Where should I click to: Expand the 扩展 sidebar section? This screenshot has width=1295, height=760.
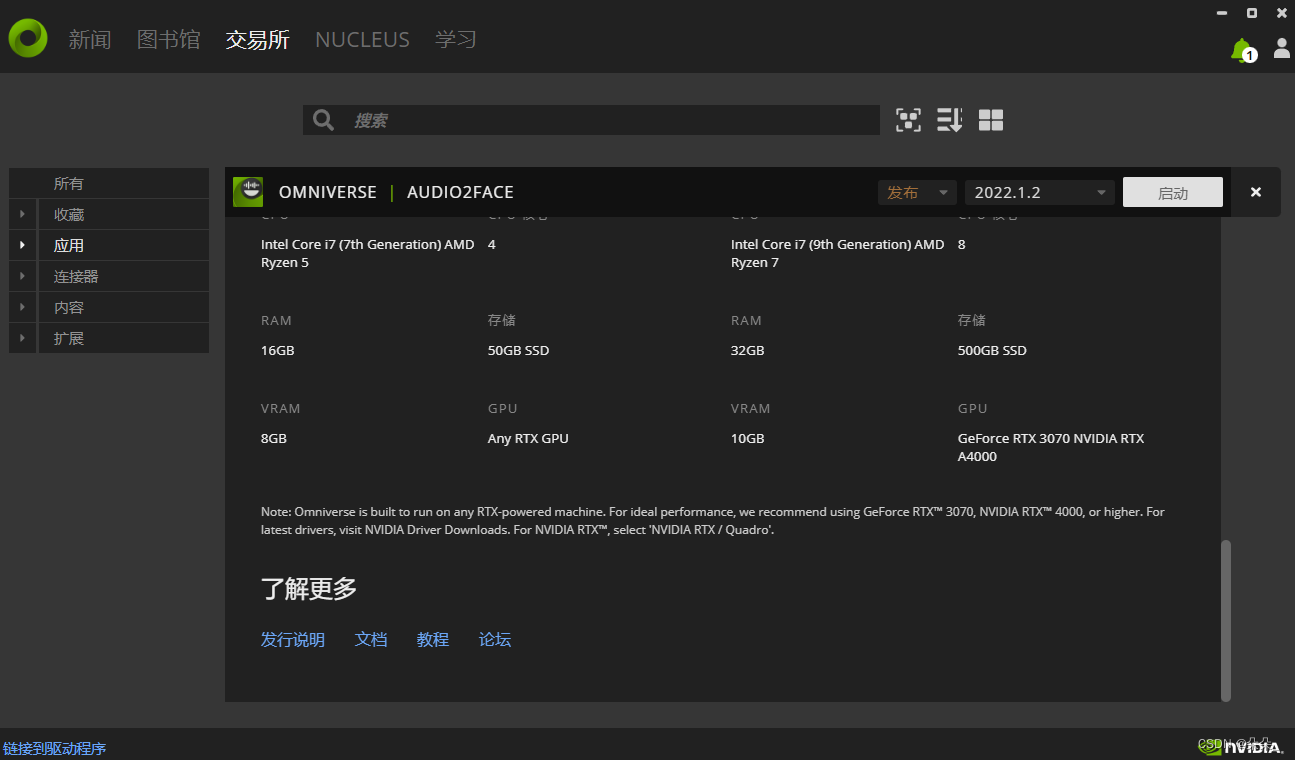click(22, 338)
